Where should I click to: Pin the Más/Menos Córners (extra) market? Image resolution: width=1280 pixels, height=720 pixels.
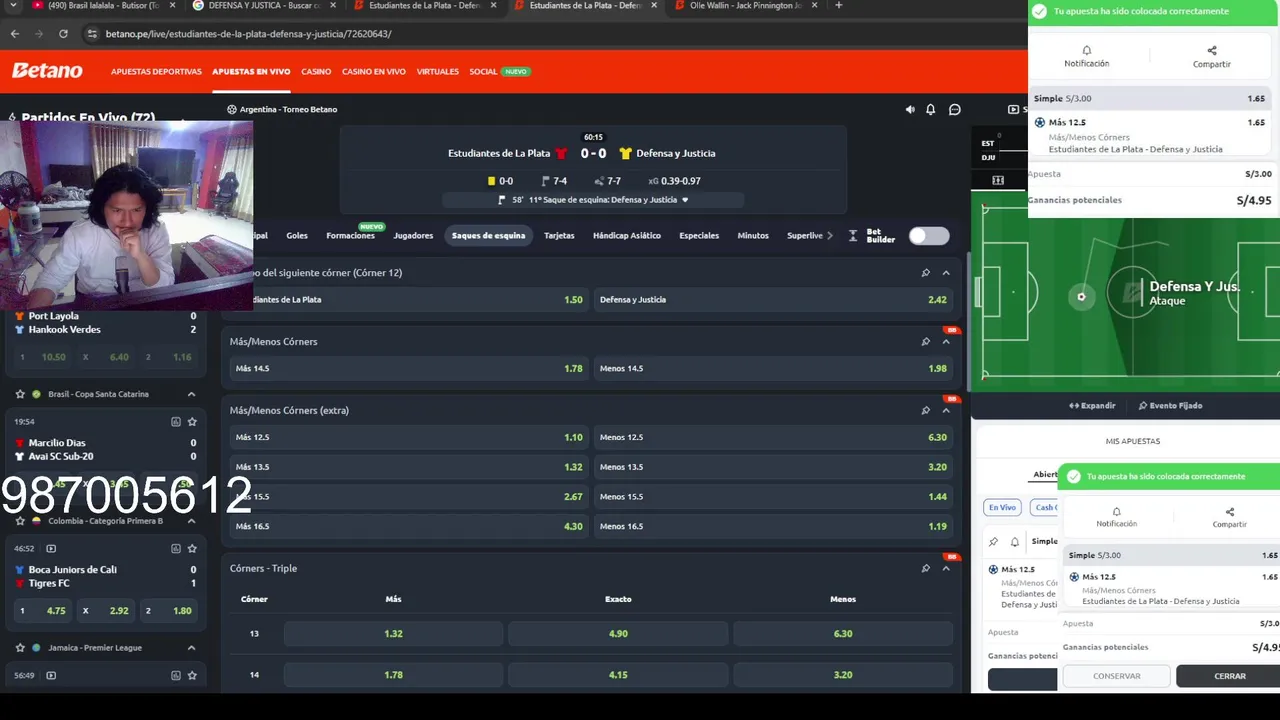point(925,410)
